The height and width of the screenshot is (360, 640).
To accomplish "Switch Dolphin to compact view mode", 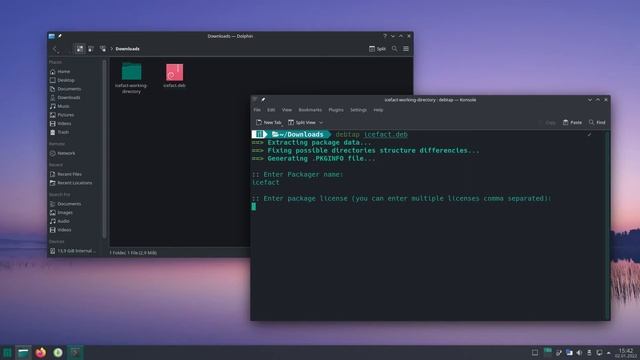I will [91, 49].
